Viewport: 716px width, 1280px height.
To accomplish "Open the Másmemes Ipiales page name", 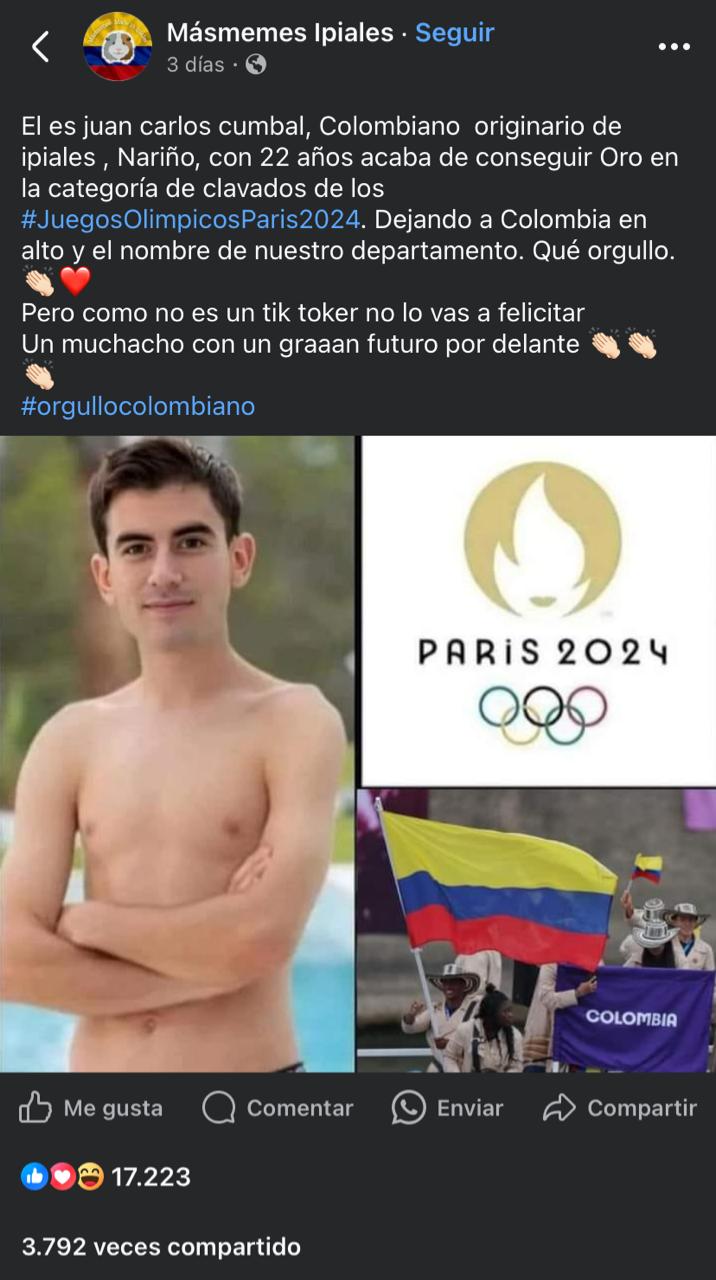I will click(280, 32).
